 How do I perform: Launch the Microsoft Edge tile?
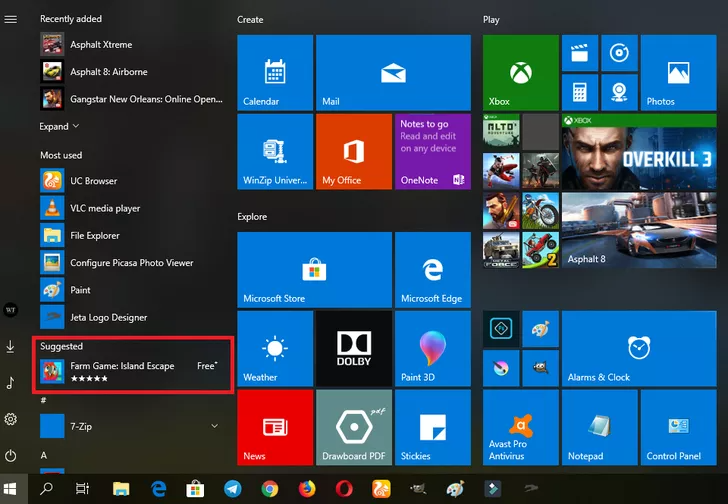click(x=433, y=270)
